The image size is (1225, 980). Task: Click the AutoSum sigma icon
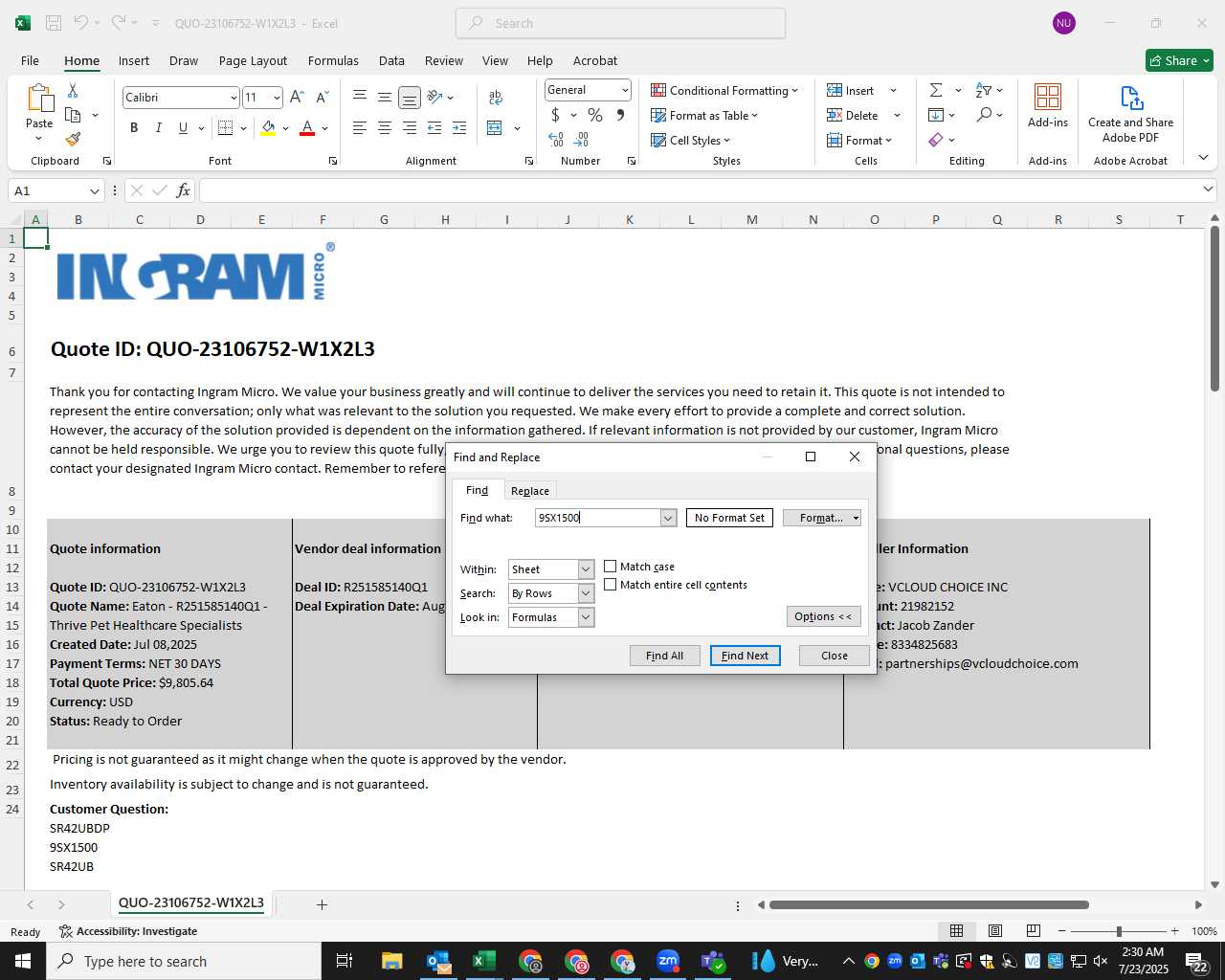point(936,90)
